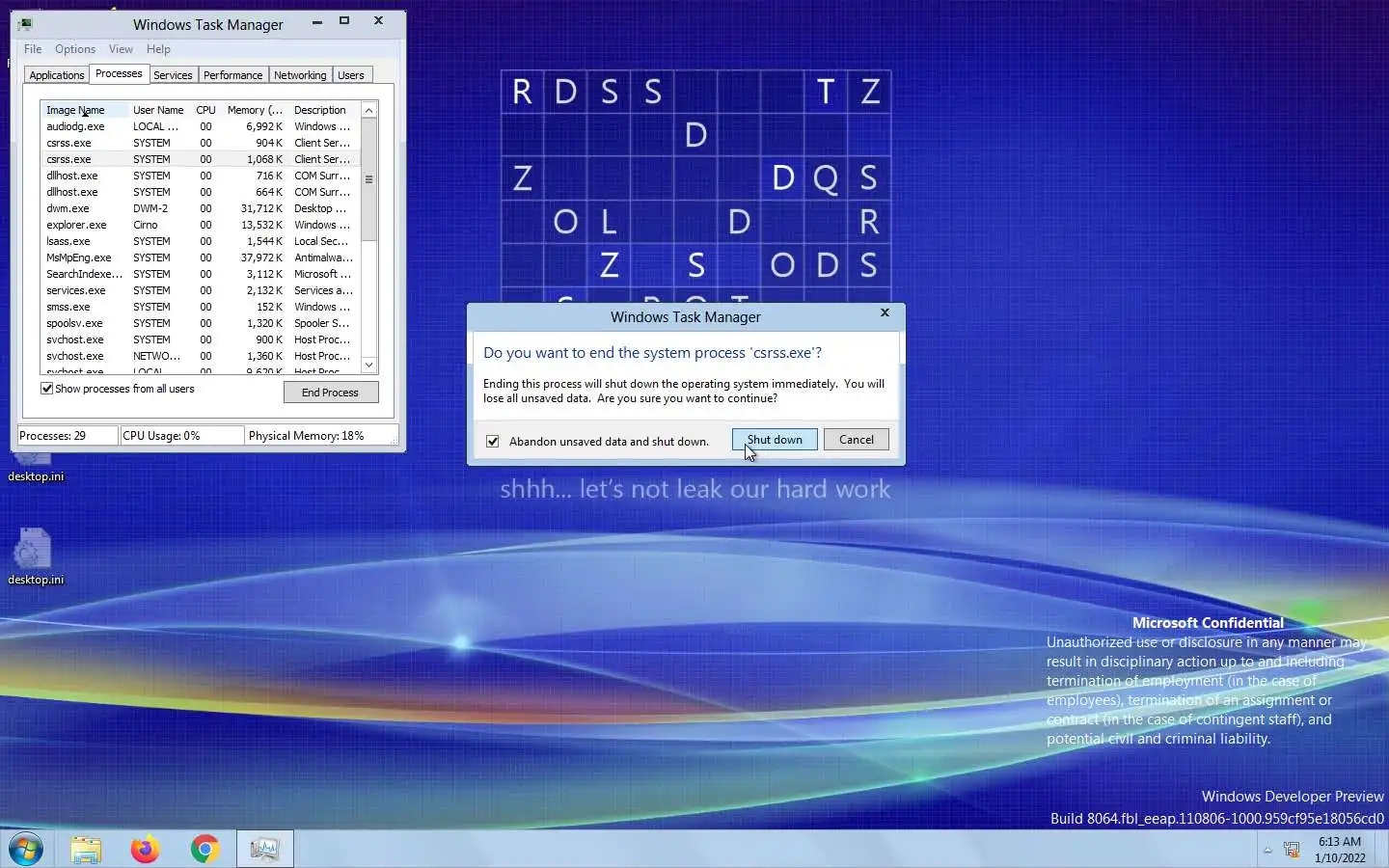Select the explorer.exe process row
This screenshot has height=868, width=1389.
click(201, 225)
